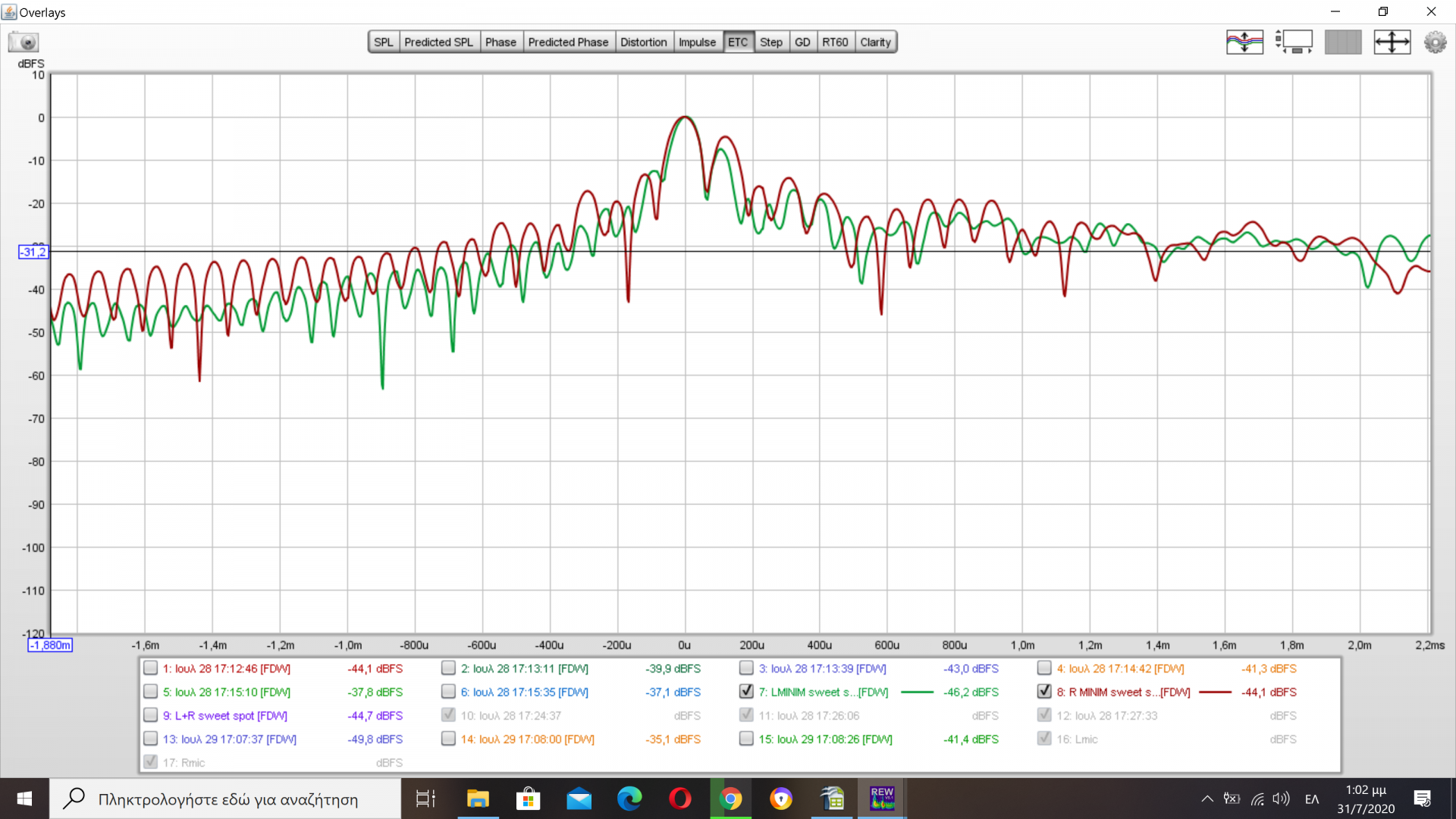Enable trace 15 Ιουλ 29 17:08:26
The width and height of the screenshot is (1456, 819).
click(746, 739)
